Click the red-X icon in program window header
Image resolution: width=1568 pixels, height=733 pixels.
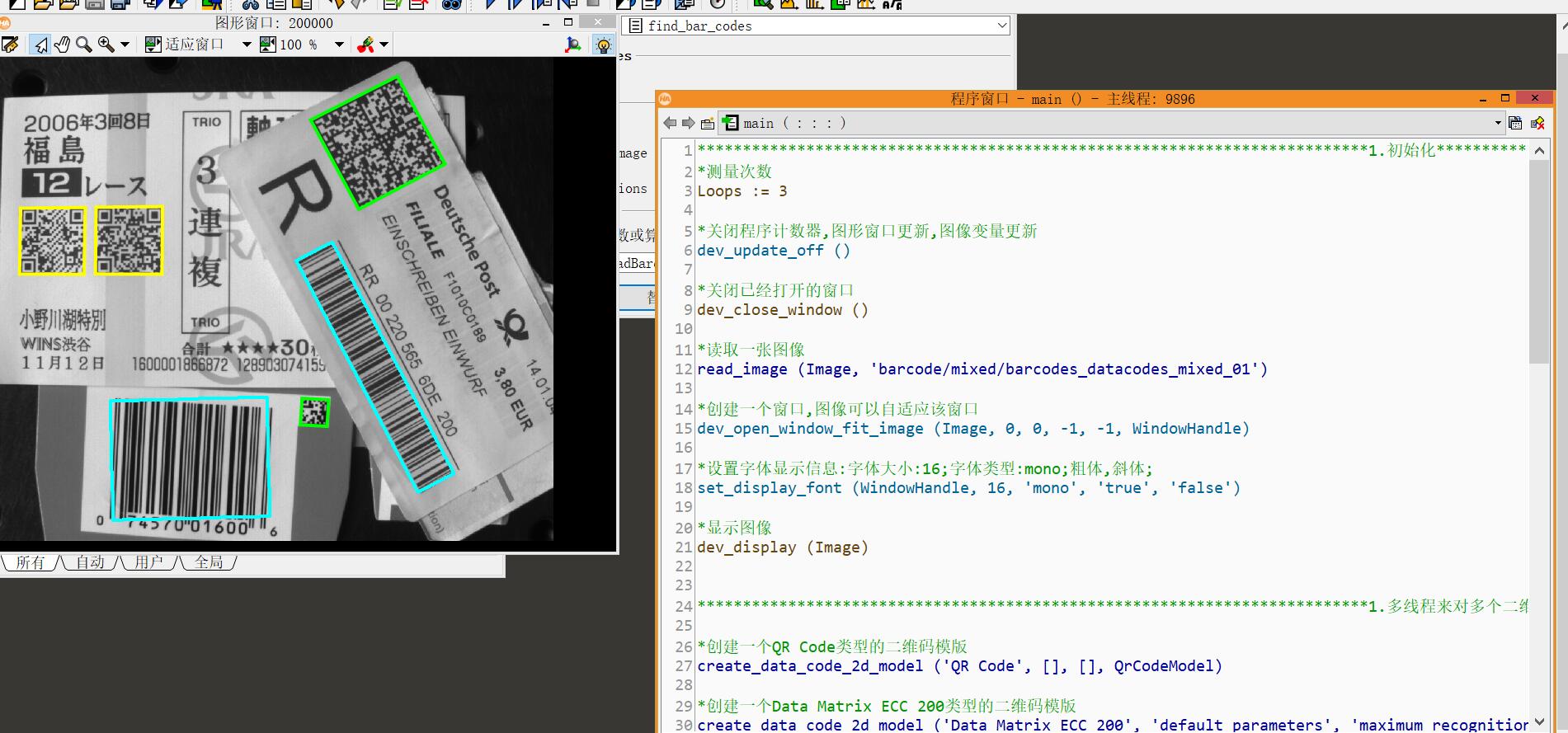coord(1537,123)
